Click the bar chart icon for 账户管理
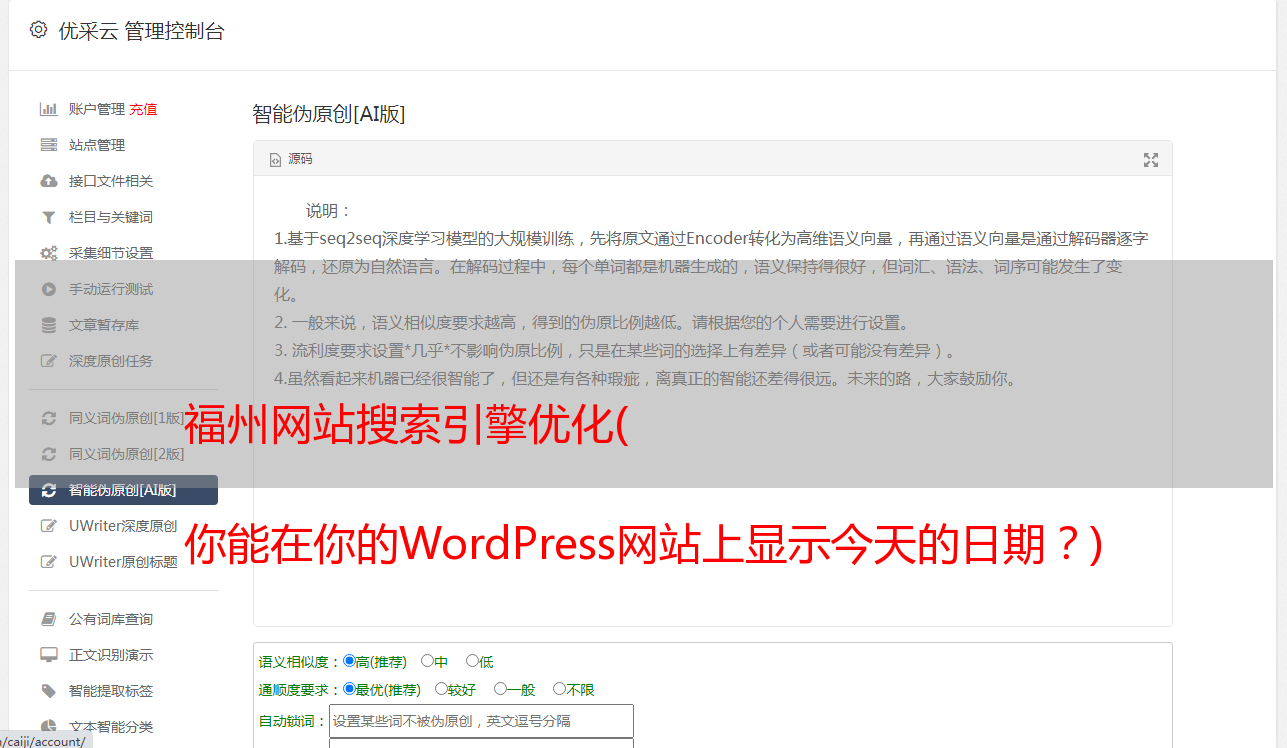The image size is (1287, 748). tap(48, 109)
